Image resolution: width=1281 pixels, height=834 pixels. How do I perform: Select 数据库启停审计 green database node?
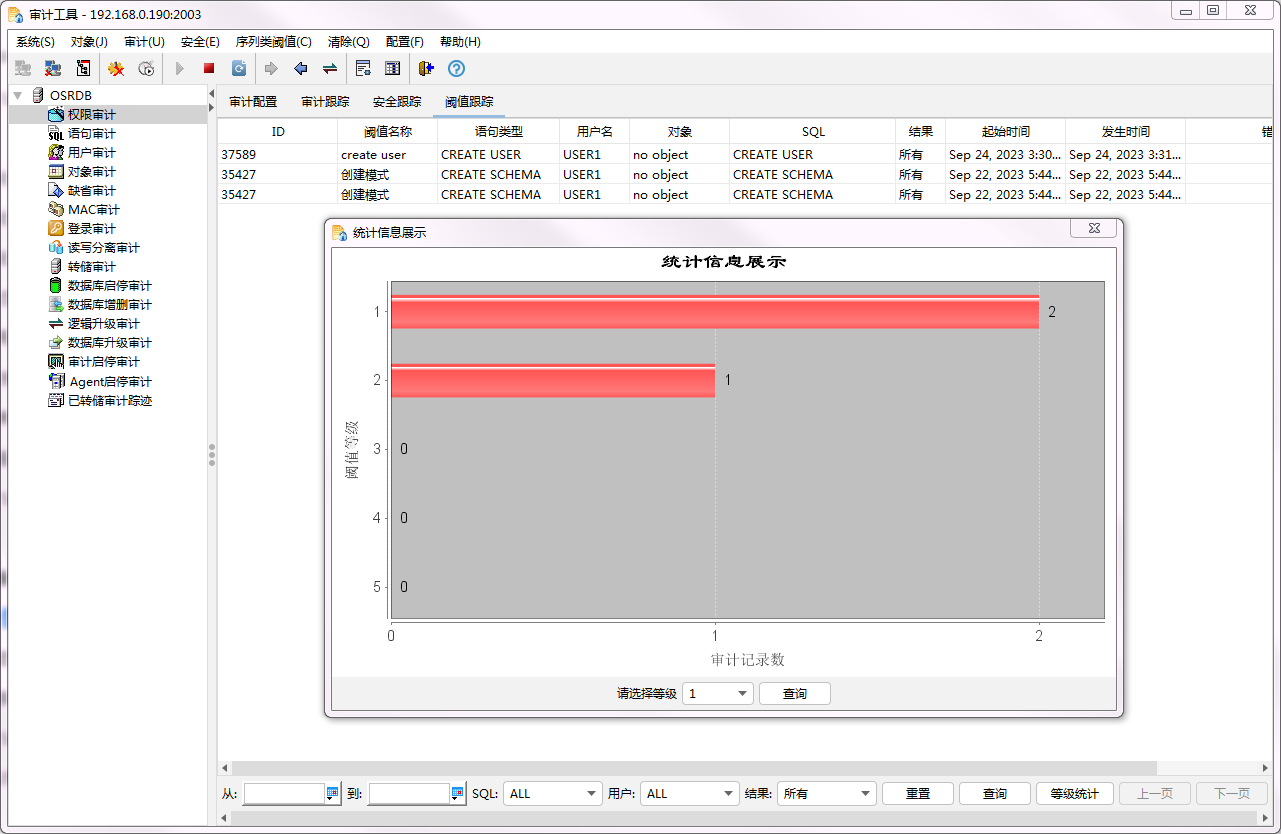click(56, 286)
